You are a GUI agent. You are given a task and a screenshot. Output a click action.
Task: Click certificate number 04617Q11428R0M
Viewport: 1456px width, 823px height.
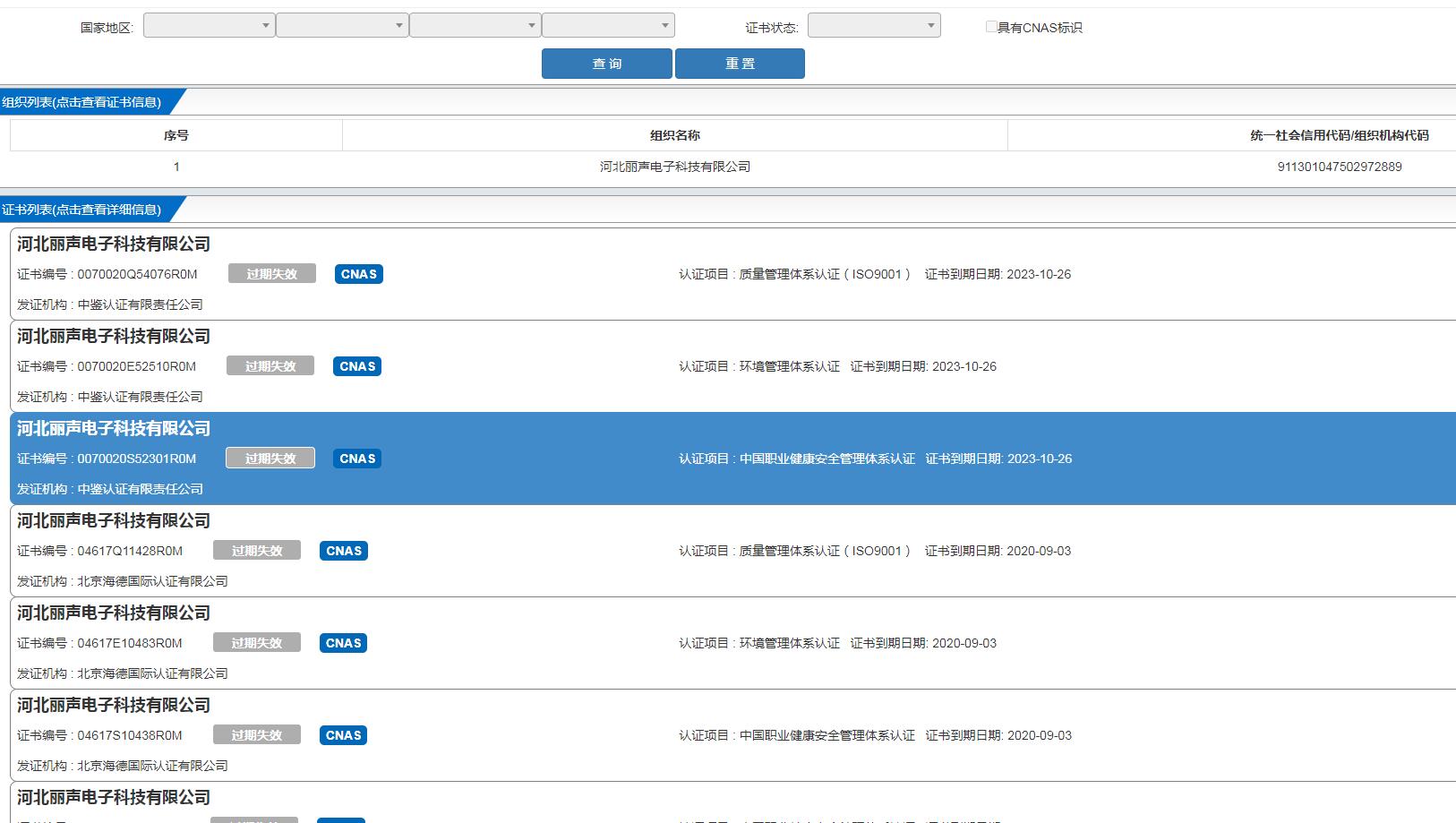[130, 551]
